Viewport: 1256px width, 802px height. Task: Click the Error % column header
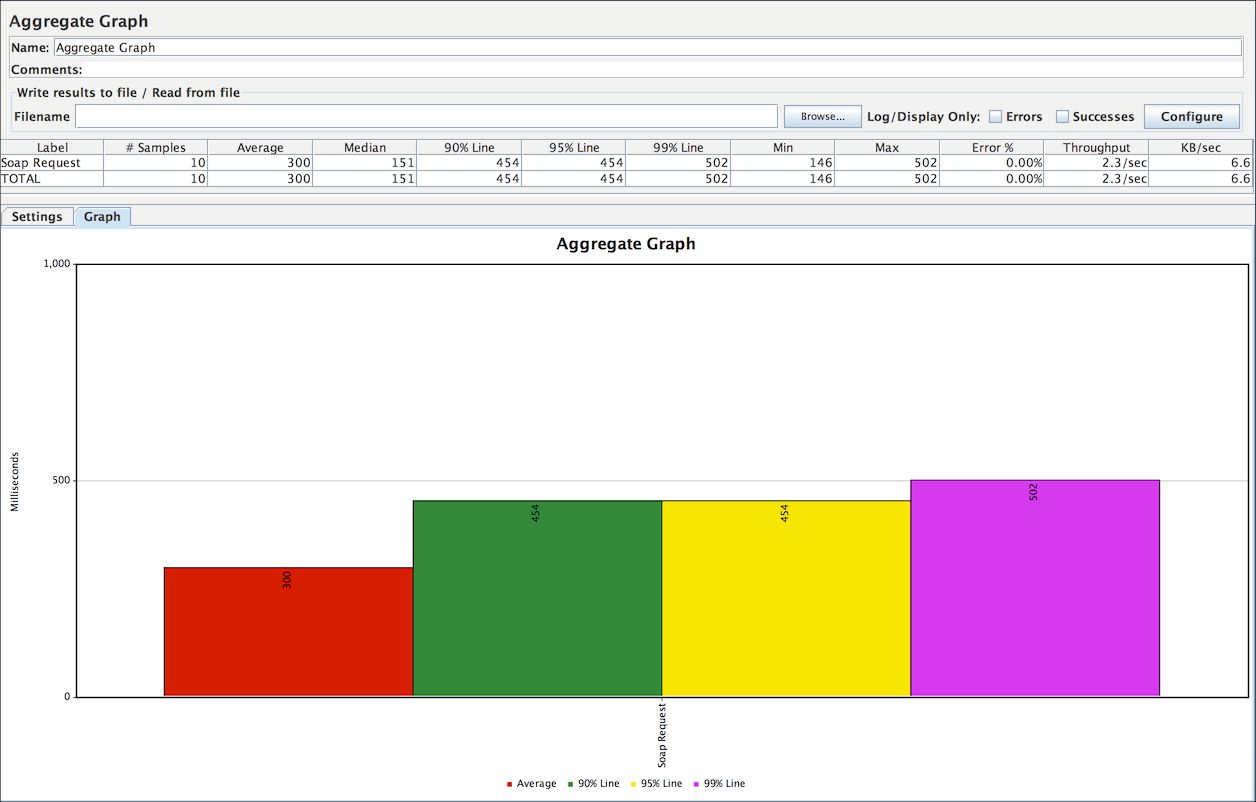pyautogui.click(x=991, y=148)
